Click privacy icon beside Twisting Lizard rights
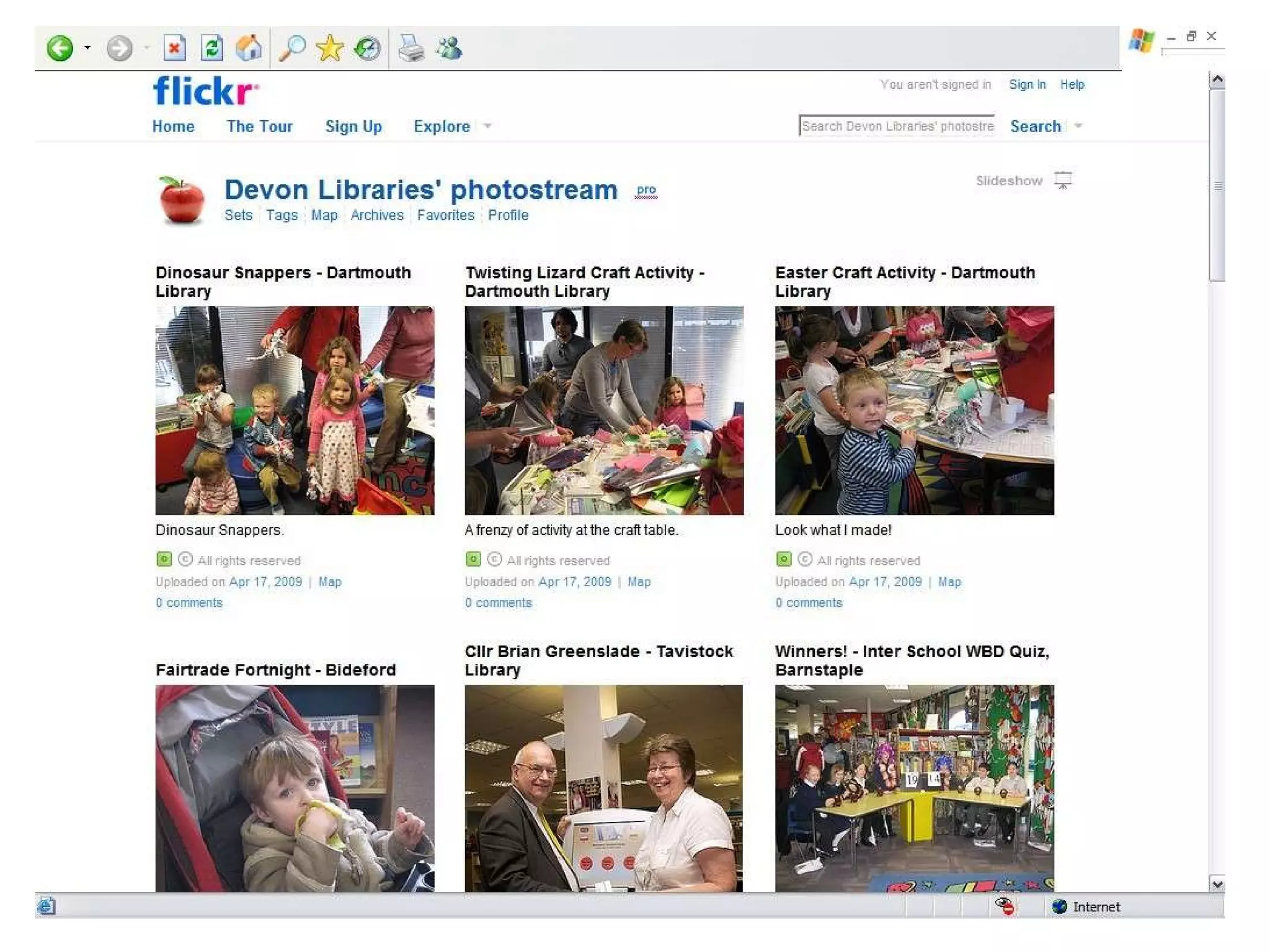 coord(473,560)
